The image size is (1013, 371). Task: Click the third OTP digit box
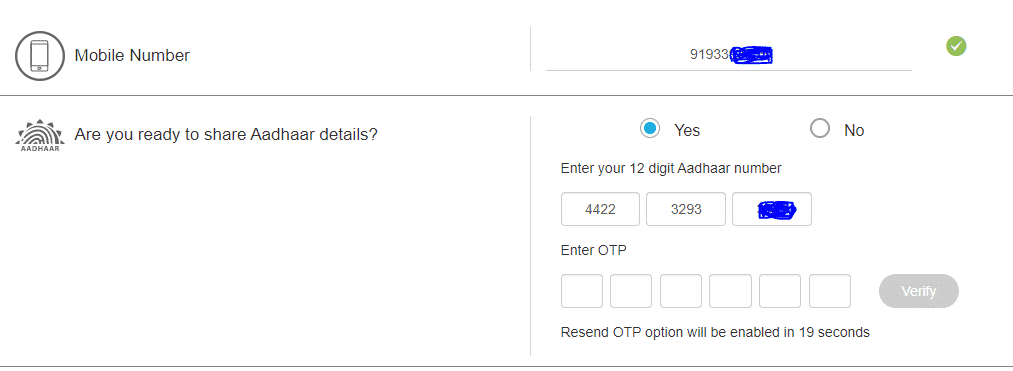[681, 291]
